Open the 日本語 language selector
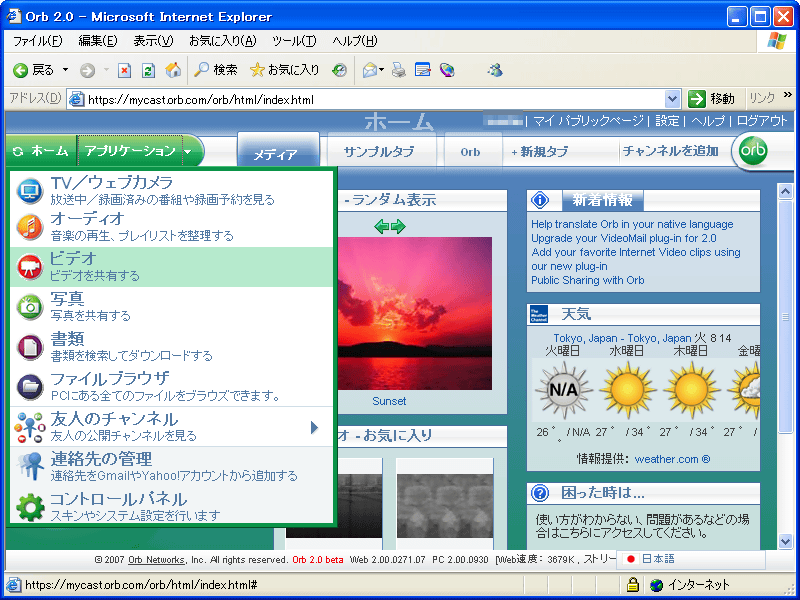This screenshot has width=800, height=600. coord(691,559)
